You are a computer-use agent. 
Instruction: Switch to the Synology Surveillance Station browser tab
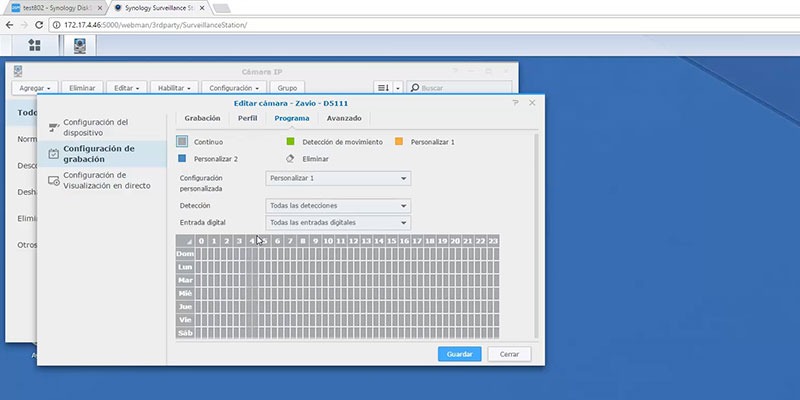(x=158, y=8)
